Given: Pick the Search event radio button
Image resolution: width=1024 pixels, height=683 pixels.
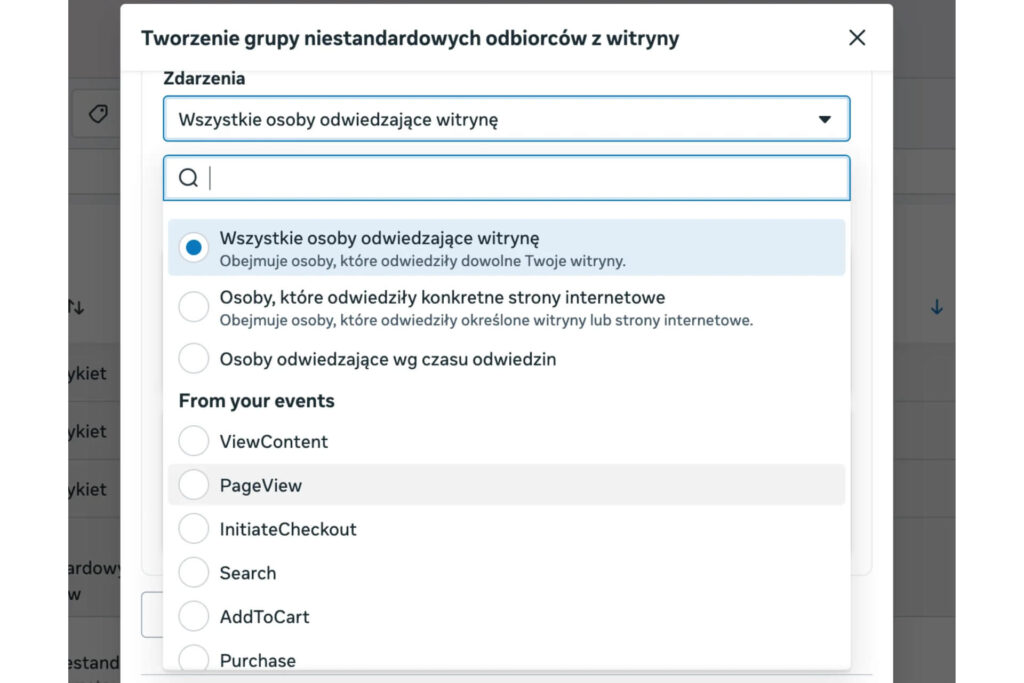Looking at the screenshot, I should pos(193,573).
